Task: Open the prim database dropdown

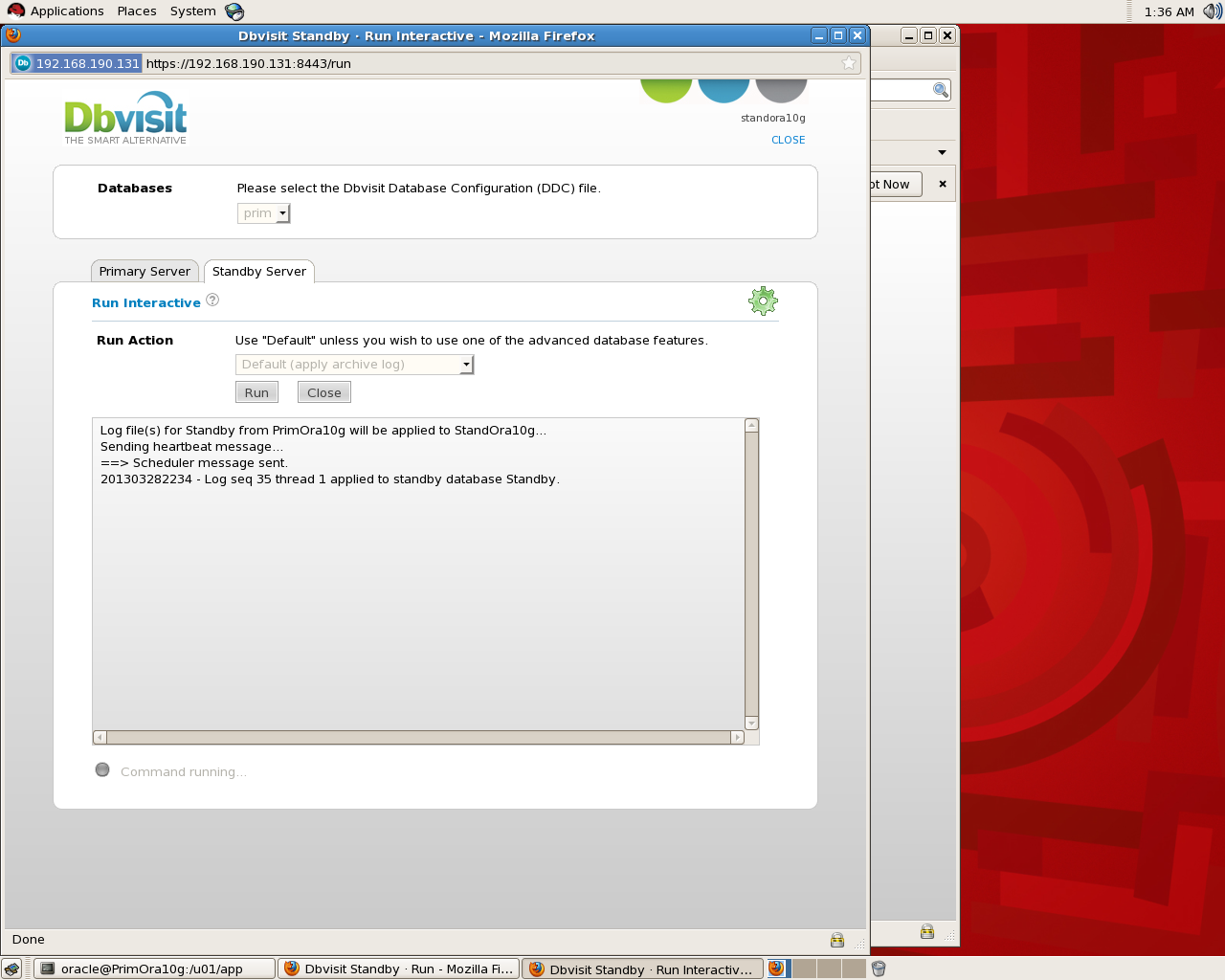Action: (263, 213)
